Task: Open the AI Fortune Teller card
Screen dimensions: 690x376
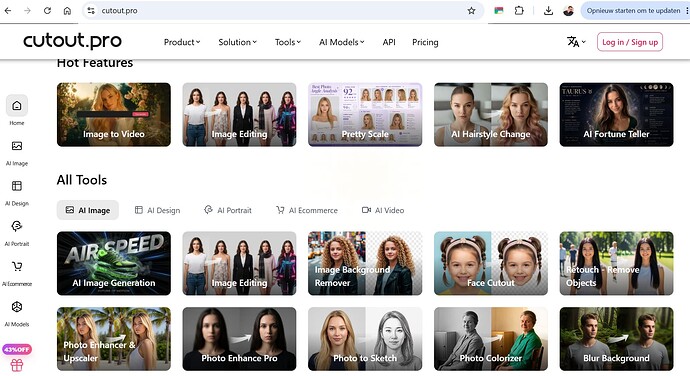Action: pyautogui.click(x=617, y=114)
